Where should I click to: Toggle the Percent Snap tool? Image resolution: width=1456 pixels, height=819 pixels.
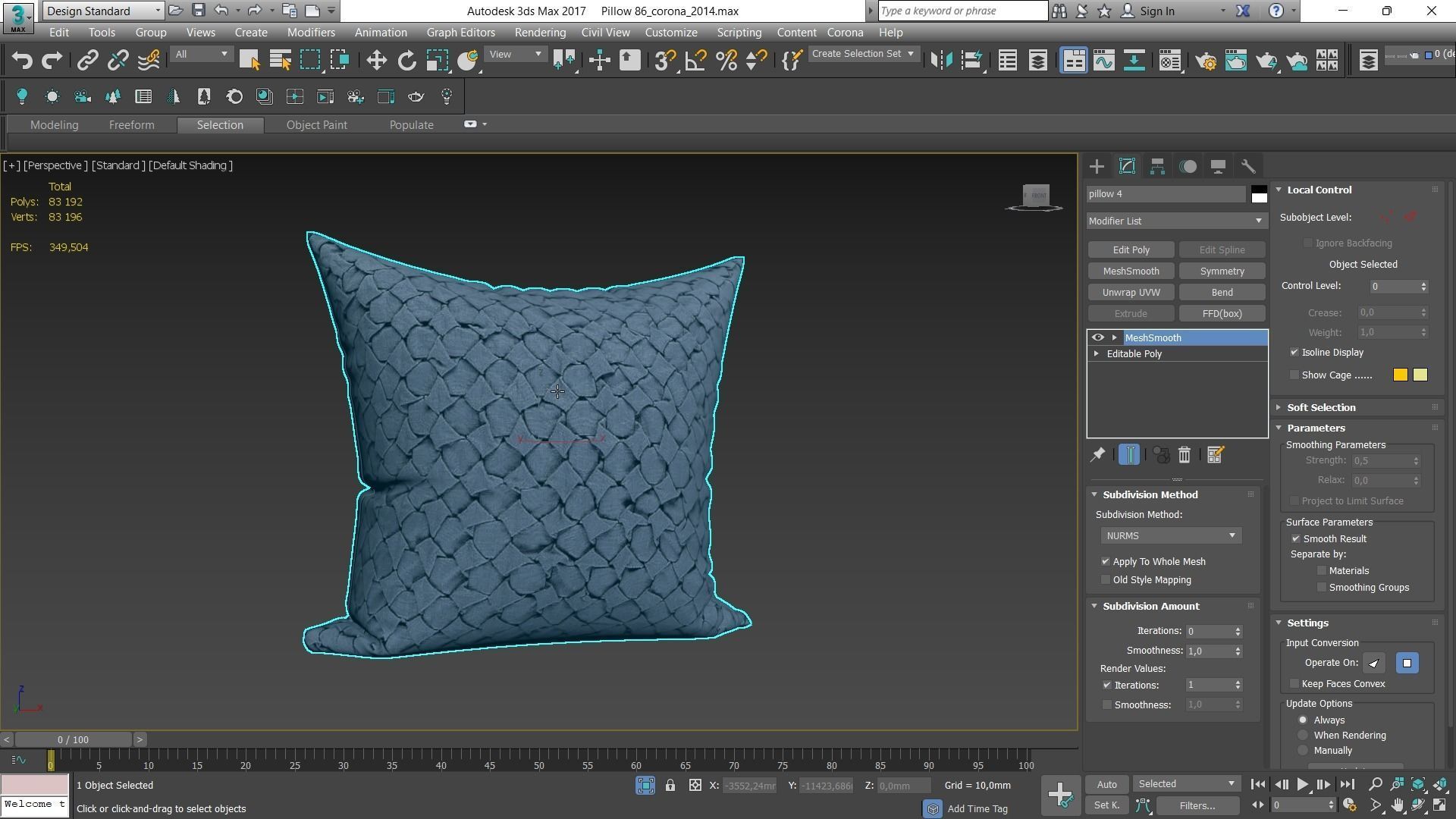click(x=726, y=61)
